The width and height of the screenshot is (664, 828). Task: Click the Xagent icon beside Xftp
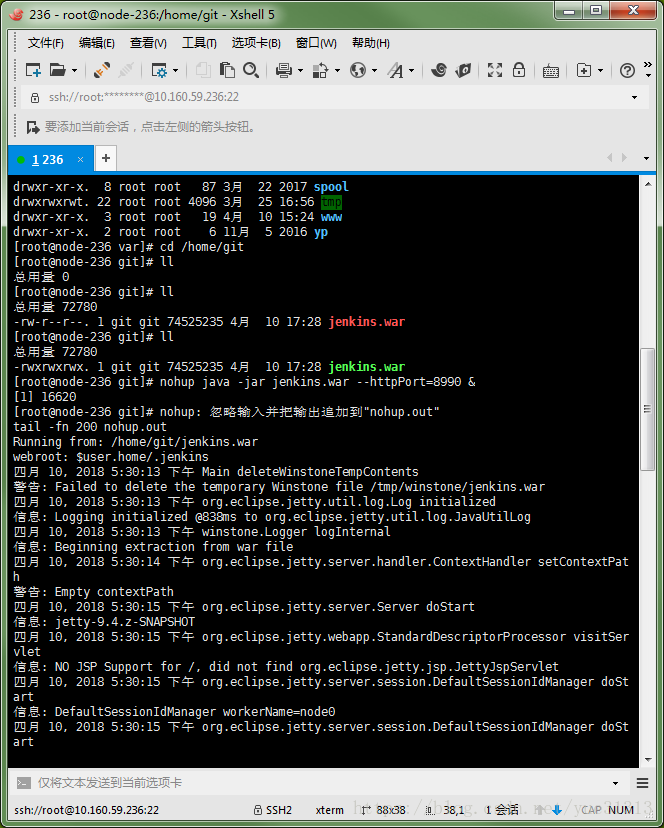[x=463, y=70]
